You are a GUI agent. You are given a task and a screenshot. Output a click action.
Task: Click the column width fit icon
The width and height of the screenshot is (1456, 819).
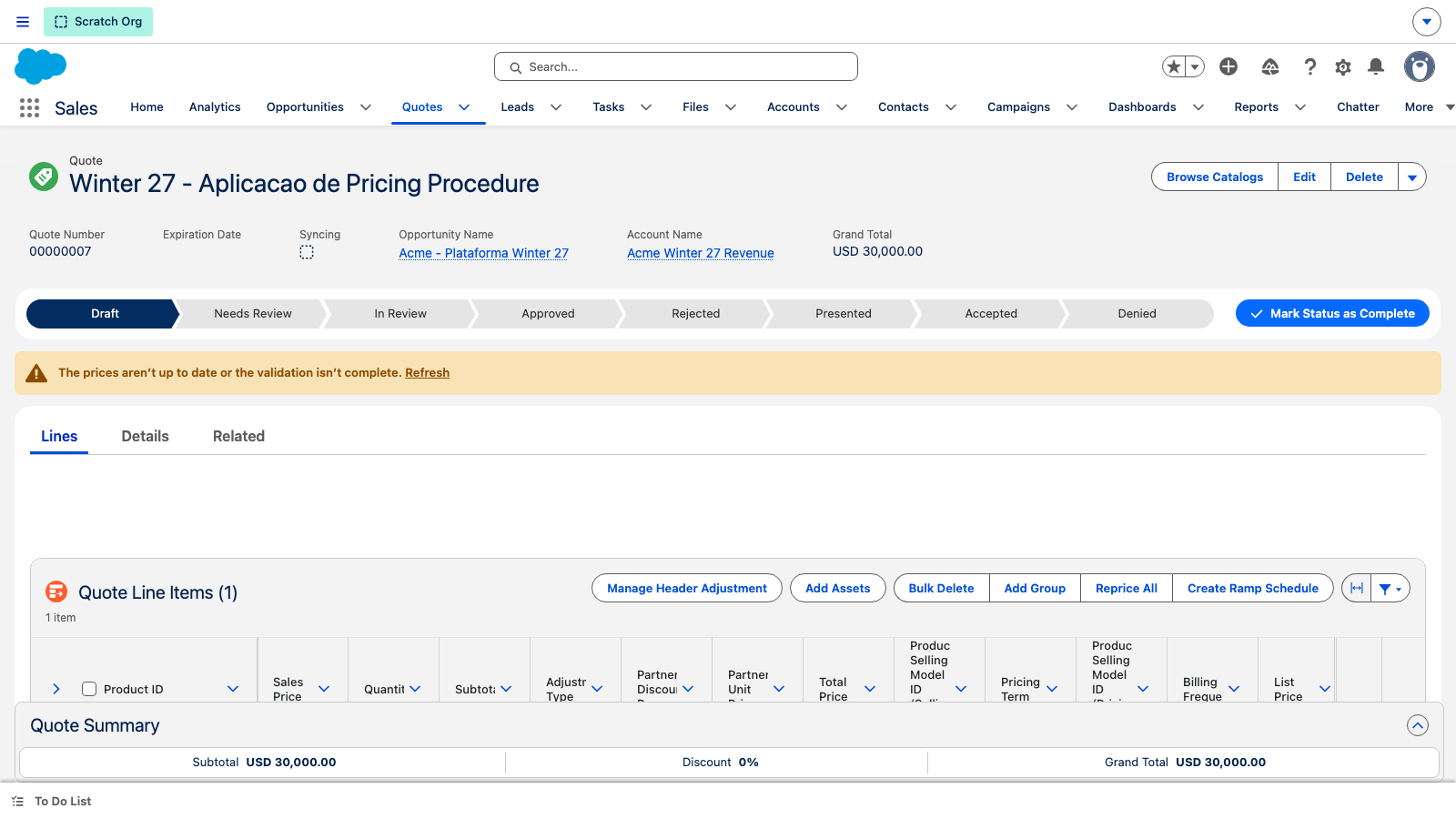click(1356, 589)
